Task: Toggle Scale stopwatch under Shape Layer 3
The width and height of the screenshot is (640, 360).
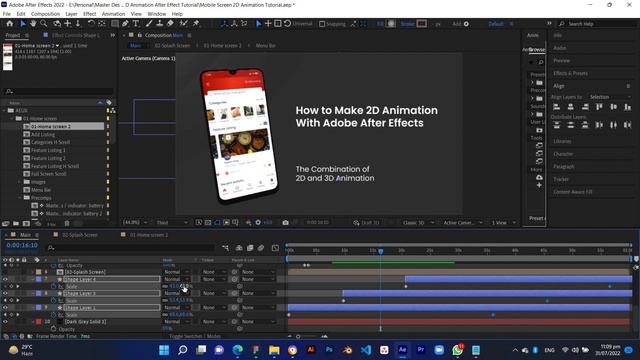Action: point(53,300)
